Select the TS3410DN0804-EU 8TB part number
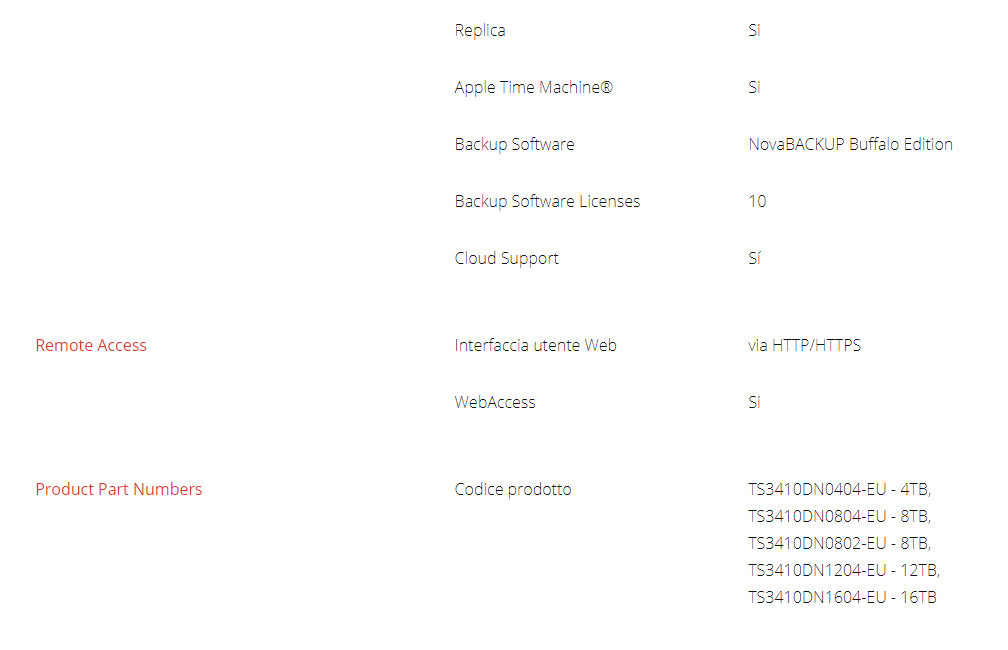 point(839,516)
